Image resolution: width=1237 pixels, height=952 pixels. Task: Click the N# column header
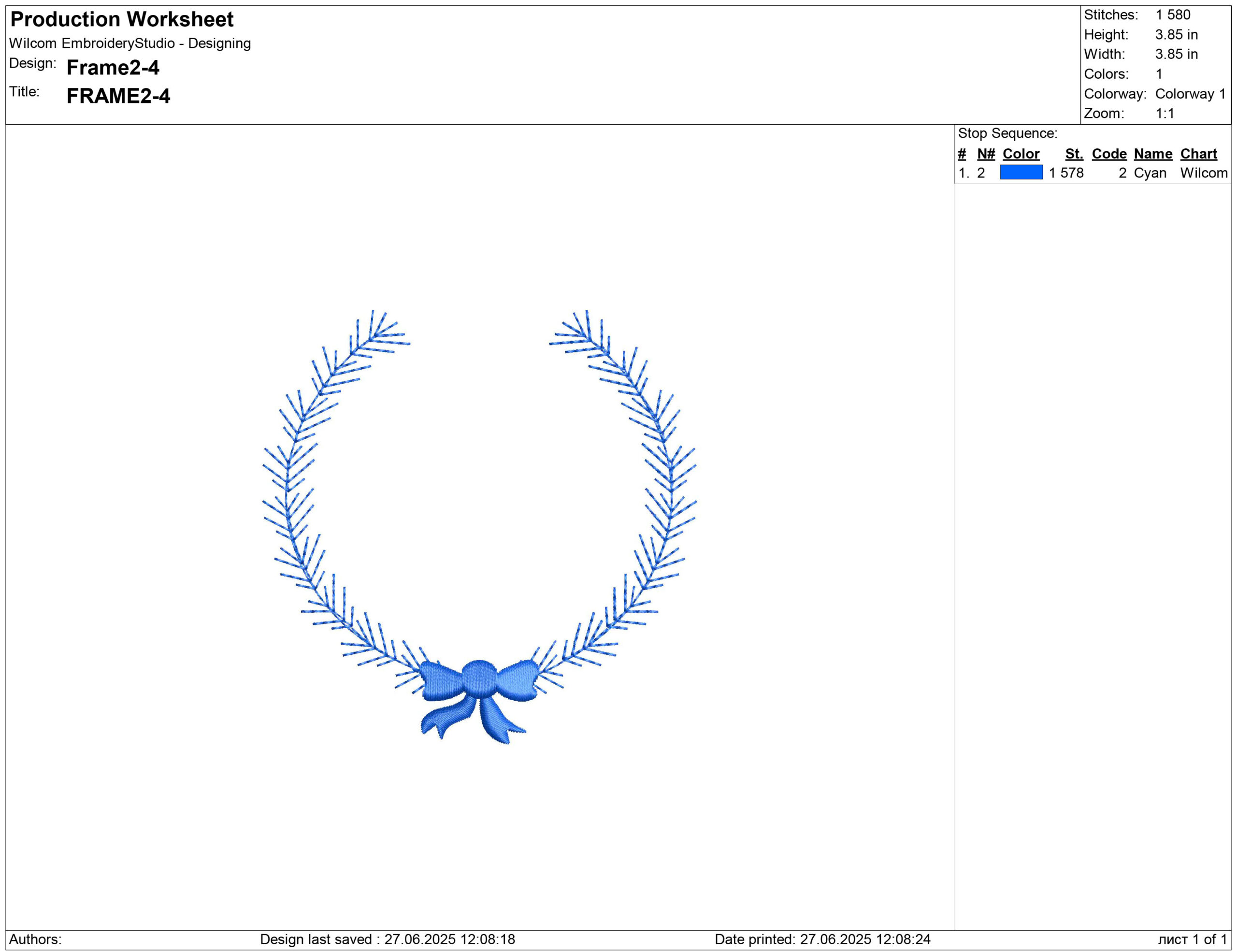tap(986, 154)
